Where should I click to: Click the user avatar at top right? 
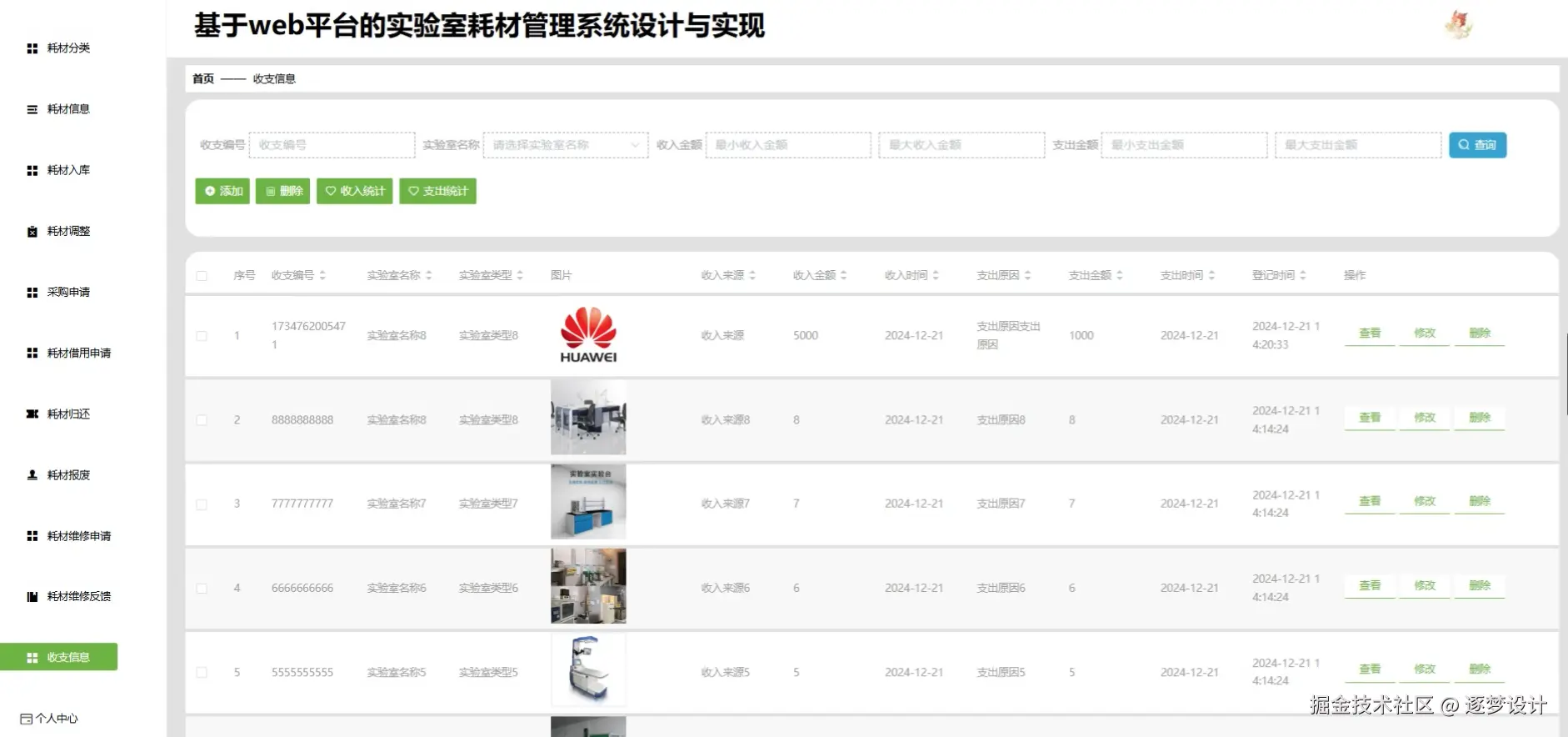pyautogui.click(x=1459, y=25)
